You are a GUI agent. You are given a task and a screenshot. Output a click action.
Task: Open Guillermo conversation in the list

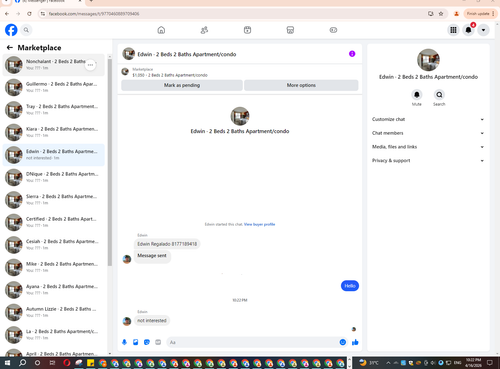tap(54, 87)
